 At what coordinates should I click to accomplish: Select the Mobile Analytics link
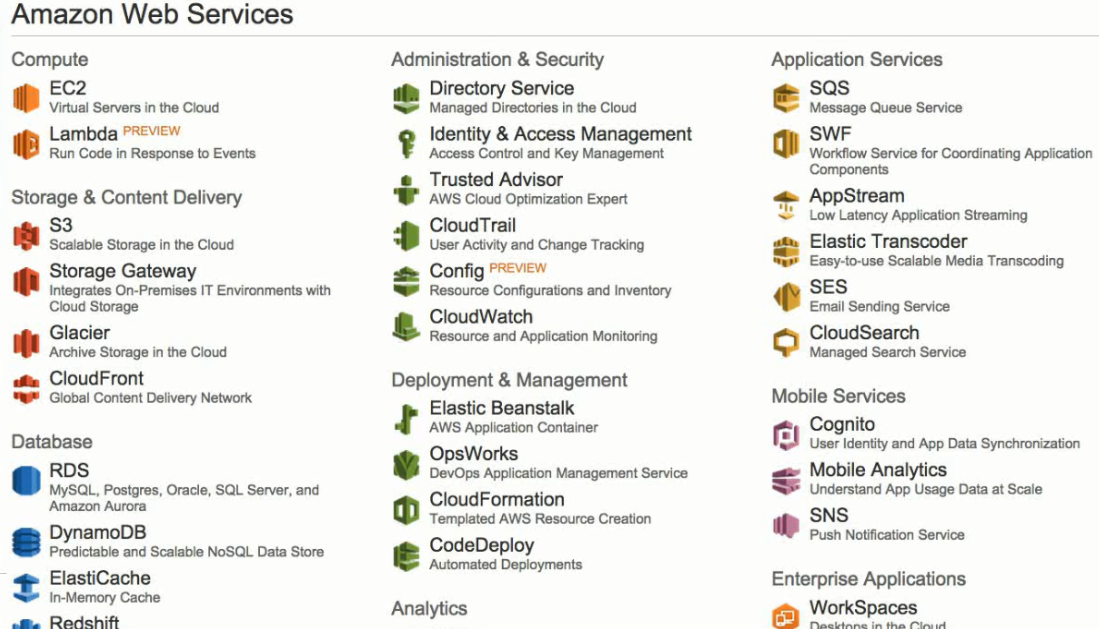pos(878,470)
